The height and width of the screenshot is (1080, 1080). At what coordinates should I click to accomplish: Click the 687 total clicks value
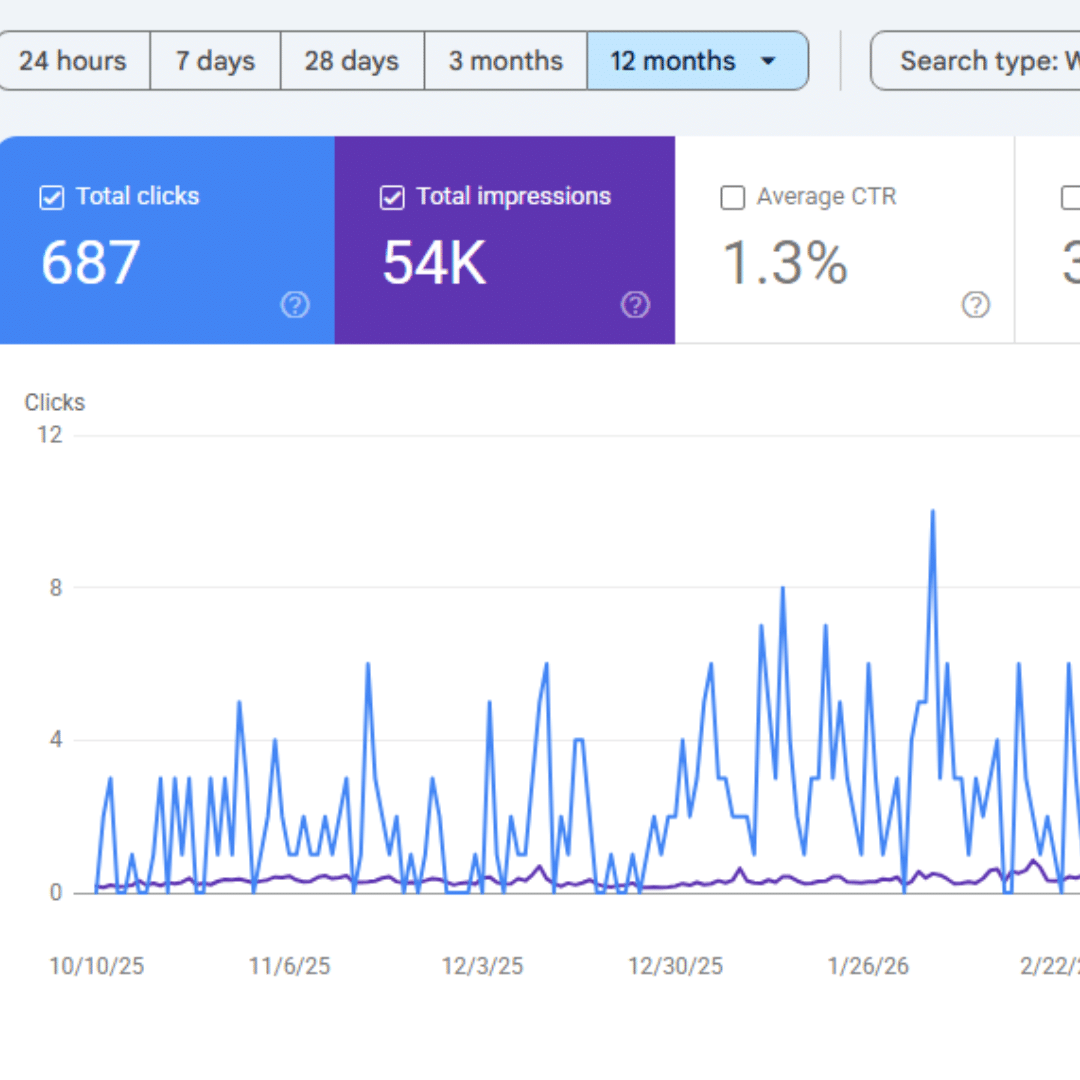[91, 262]
